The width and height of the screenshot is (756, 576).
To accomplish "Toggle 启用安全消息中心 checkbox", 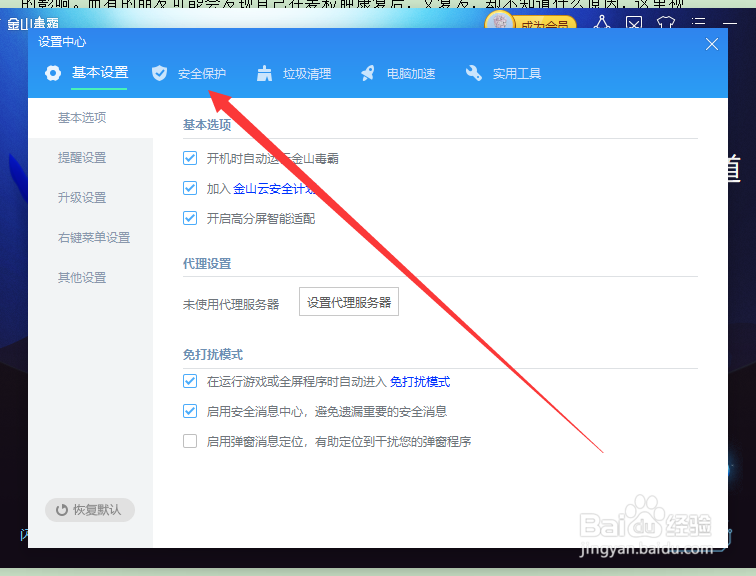I will point(190,411).
